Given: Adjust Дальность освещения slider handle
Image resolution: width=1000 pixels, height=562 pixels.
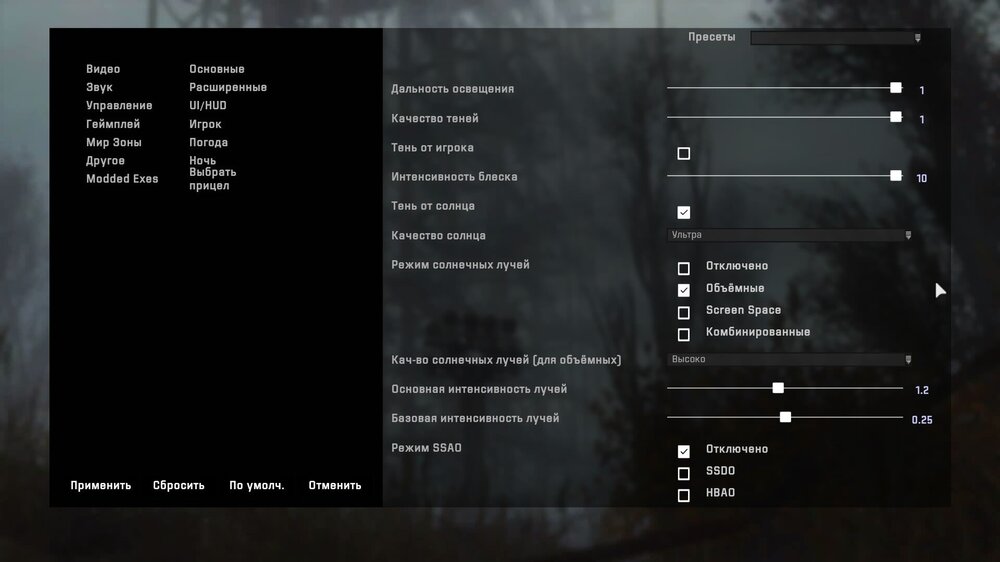Looking at the screenshot, I should pyautogui.click(x=896, y=87).
